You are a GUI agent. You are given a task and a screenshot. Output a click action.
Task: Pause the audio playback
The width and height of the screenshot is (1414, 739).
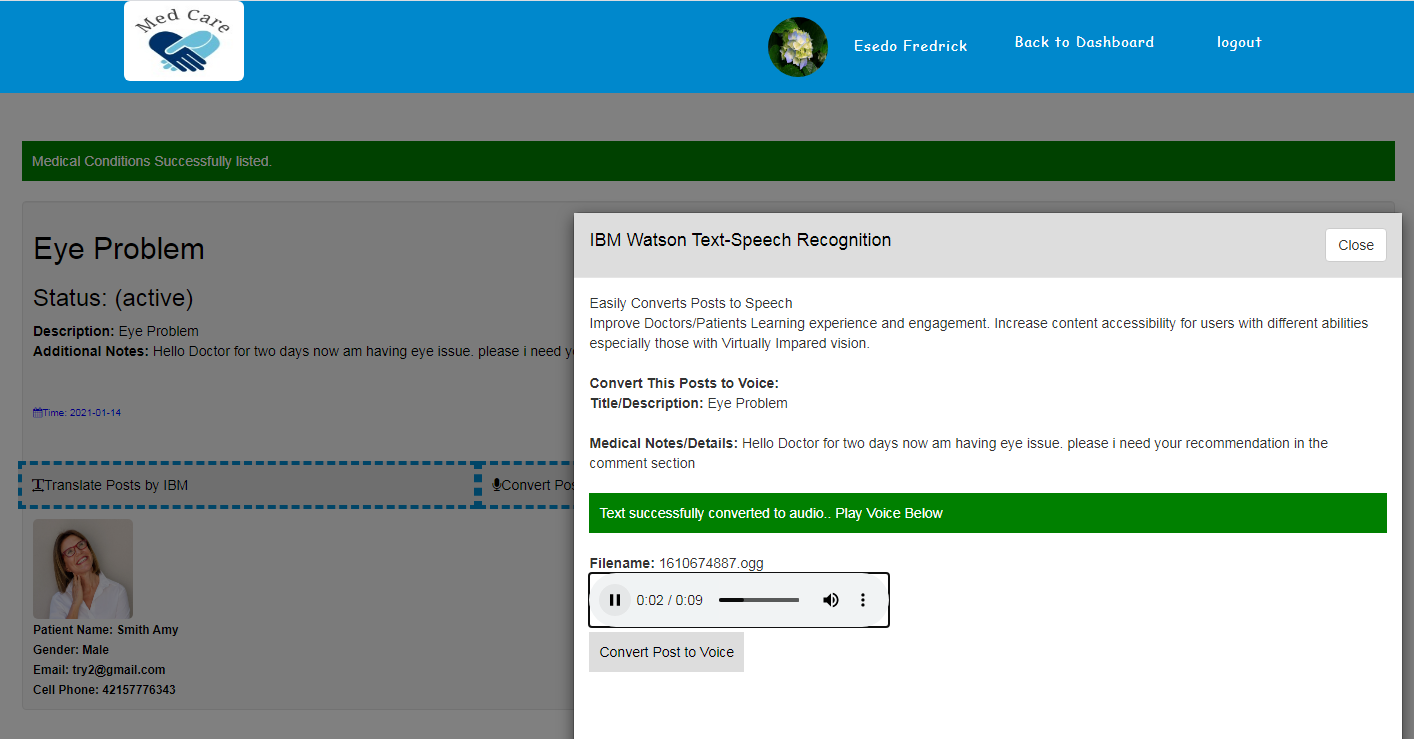tap(615, 600)
